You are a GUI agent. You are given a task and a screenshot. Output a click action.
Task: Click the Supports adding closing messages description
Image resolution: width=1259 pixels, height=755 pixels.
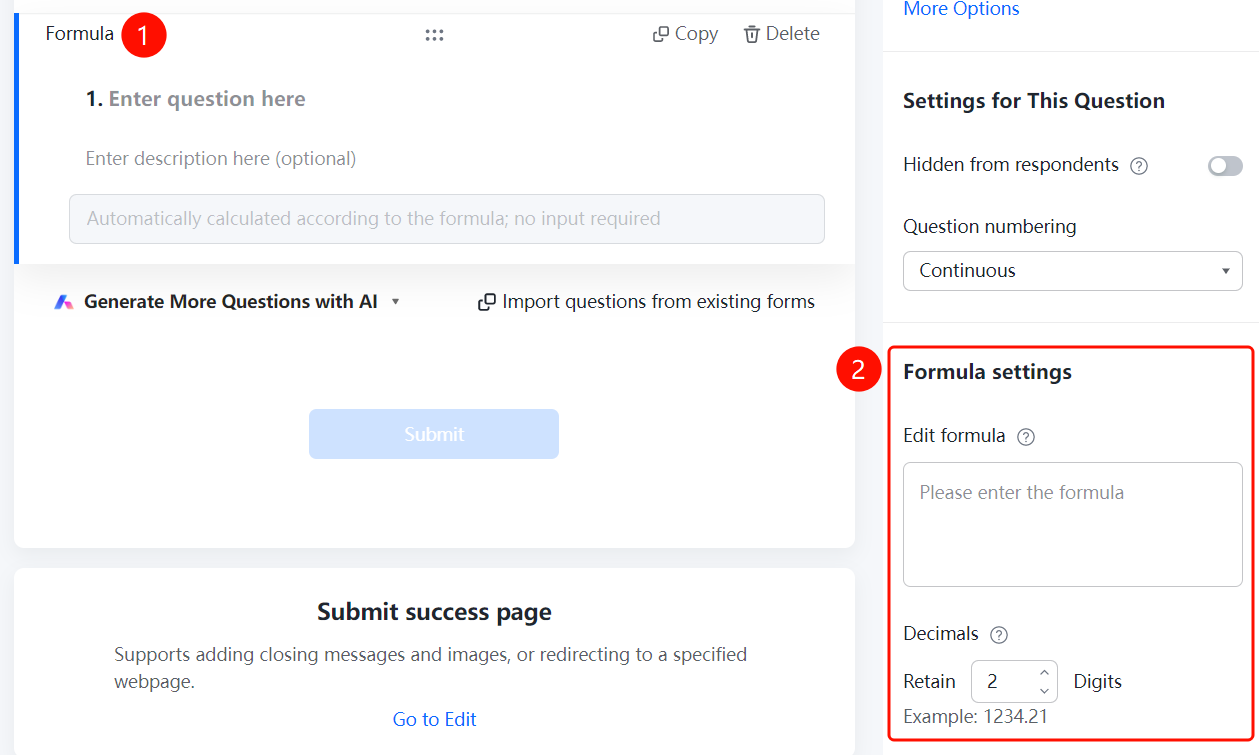click(430, 668)
